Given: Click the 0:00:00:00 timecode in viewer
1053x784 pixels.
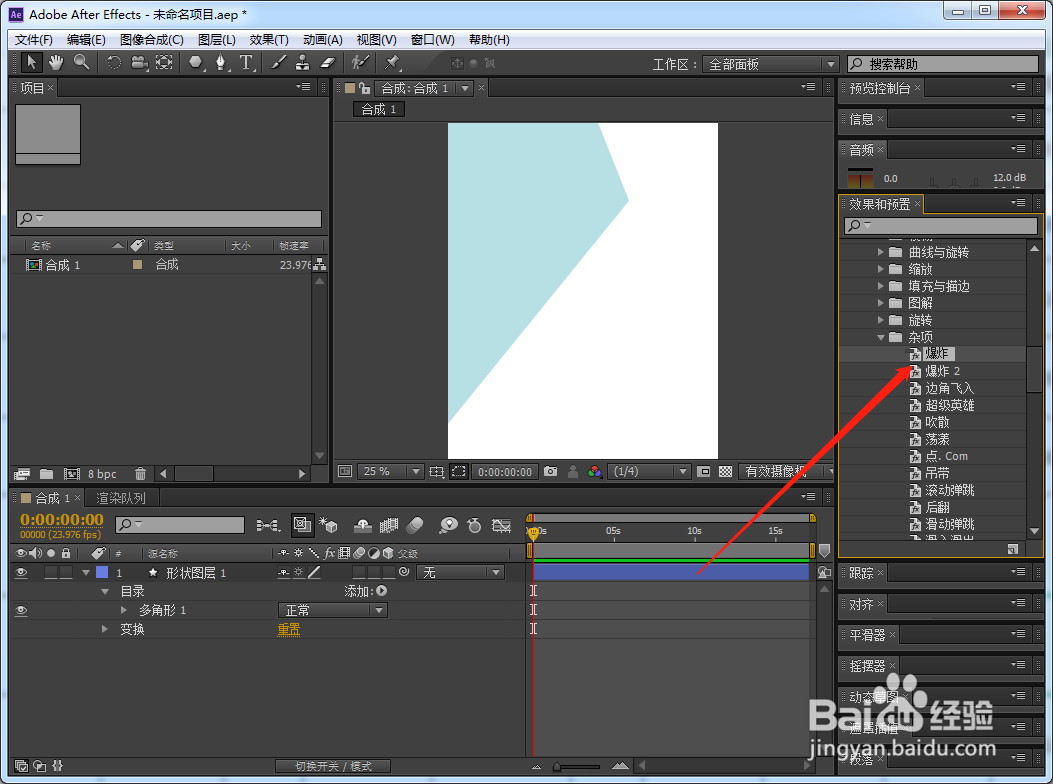Looking at the screenshot, I should coord(505,472).
